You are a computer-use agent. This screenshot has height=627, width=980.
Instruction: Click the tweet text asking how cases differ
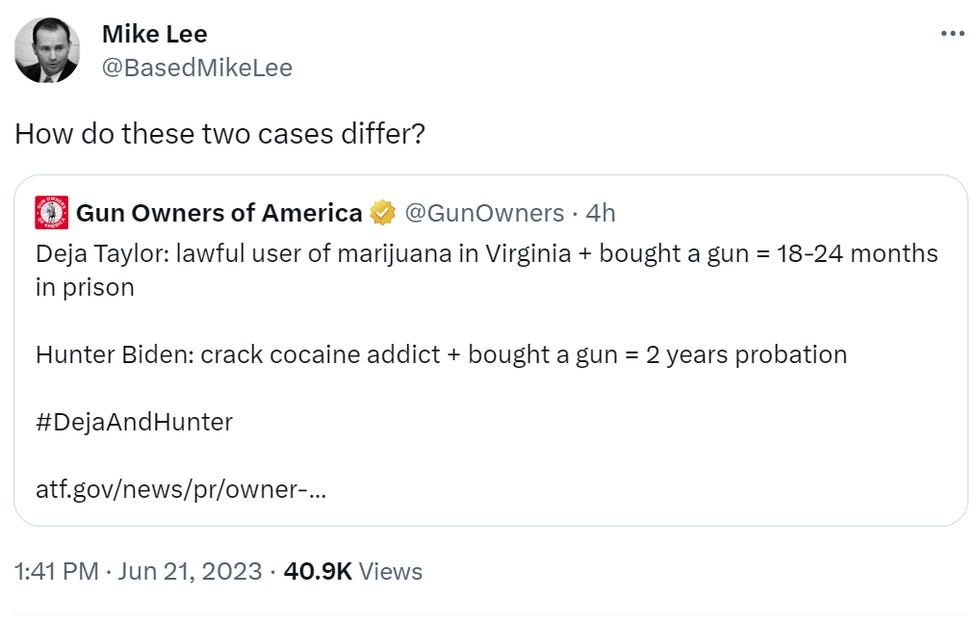222,133
